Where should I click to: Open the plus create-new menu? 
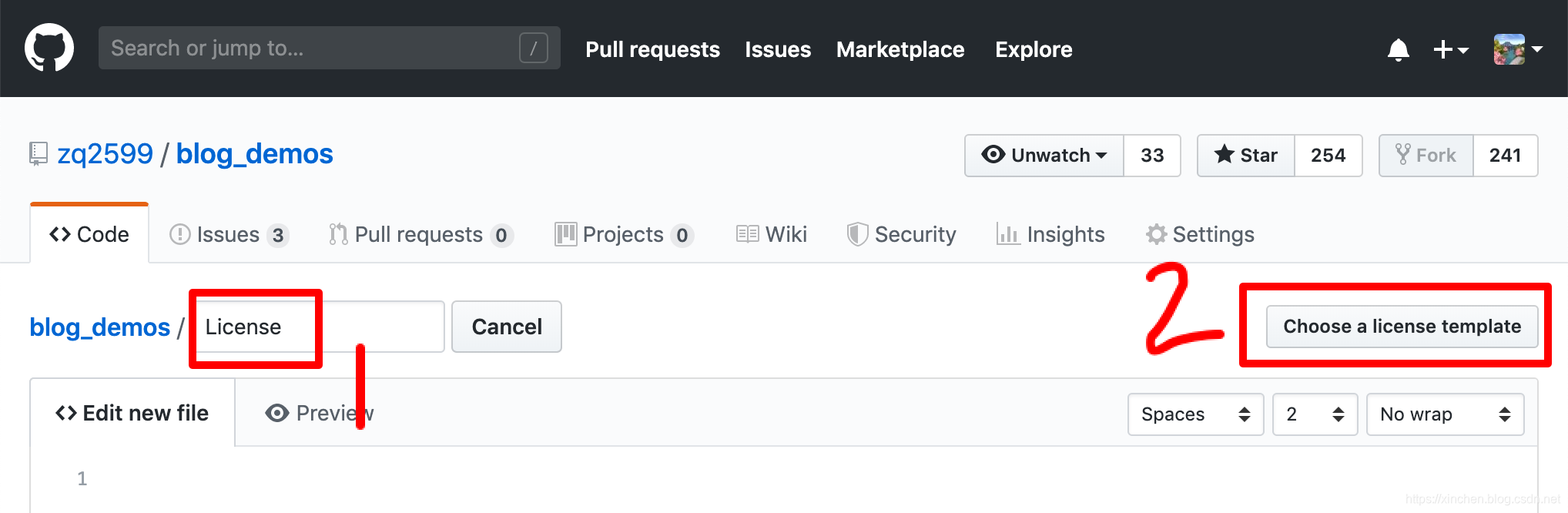(x=1450, y=49)
